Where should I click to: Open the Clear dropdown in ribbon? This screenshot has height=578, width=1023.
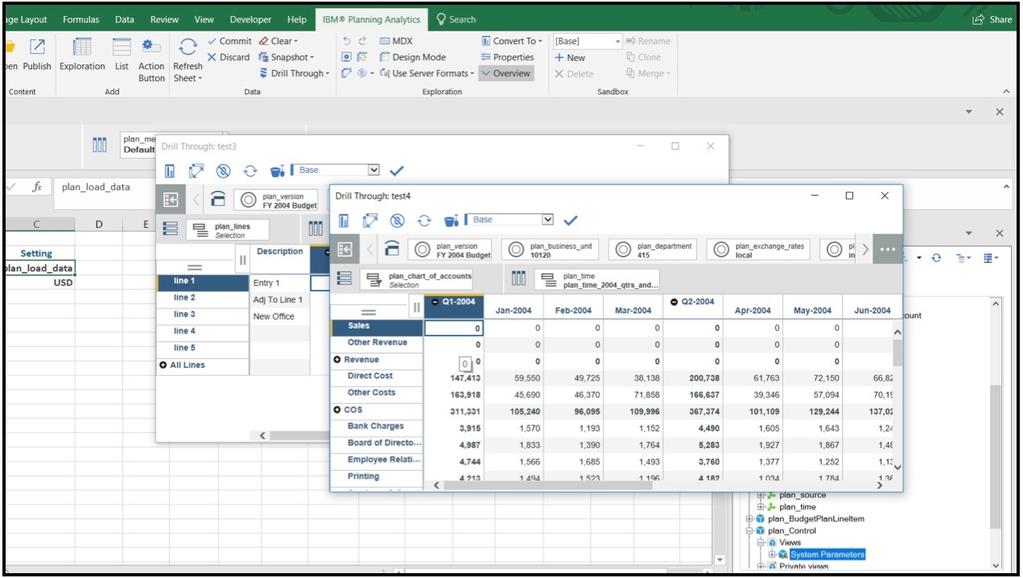pos(279,41)
